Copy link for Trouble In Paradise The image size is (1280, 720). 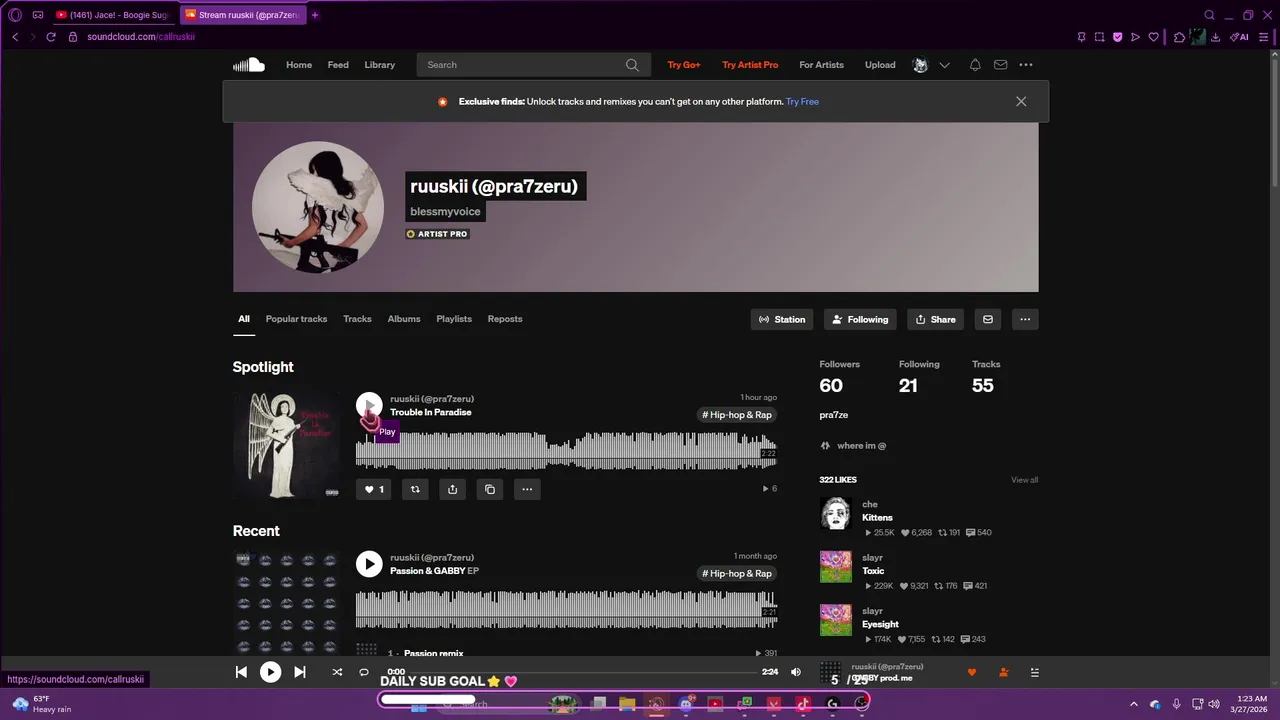(x=490, y=489)
